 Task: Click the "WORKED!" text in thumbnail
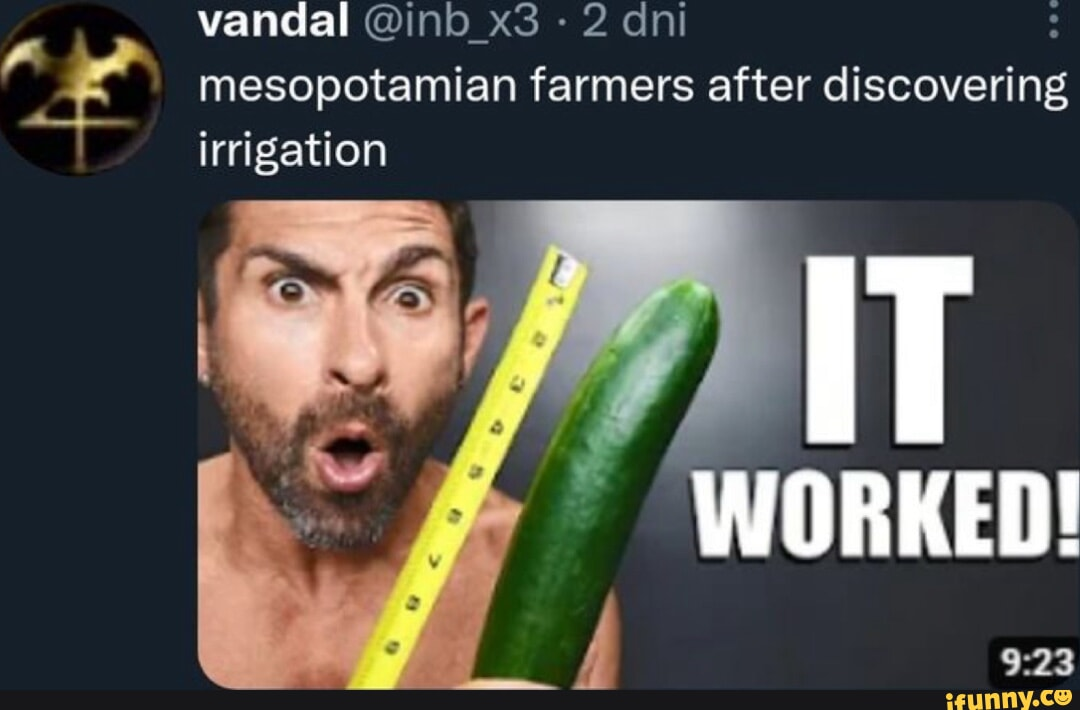(885, 514)
